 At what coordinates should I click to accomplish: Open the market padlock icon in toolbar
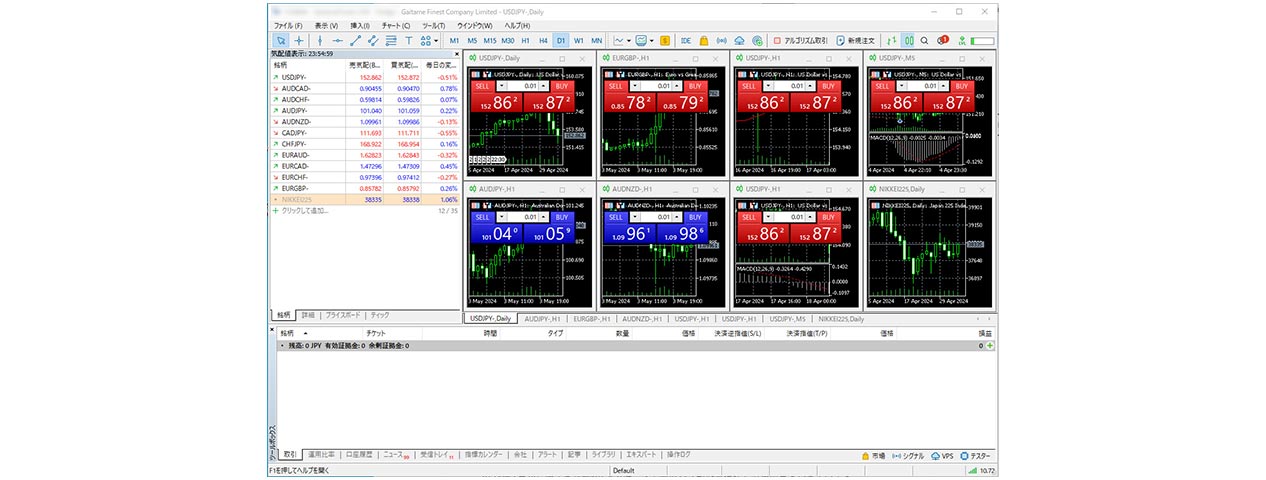704,41
